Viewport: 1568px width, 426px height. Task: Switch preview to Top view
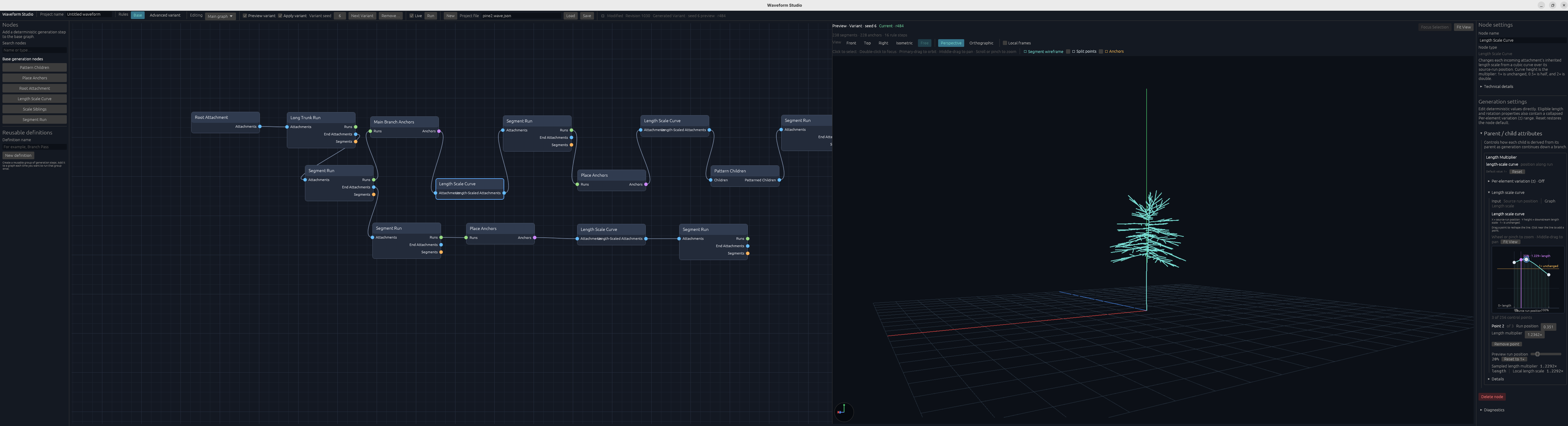[x=867, y=43]
